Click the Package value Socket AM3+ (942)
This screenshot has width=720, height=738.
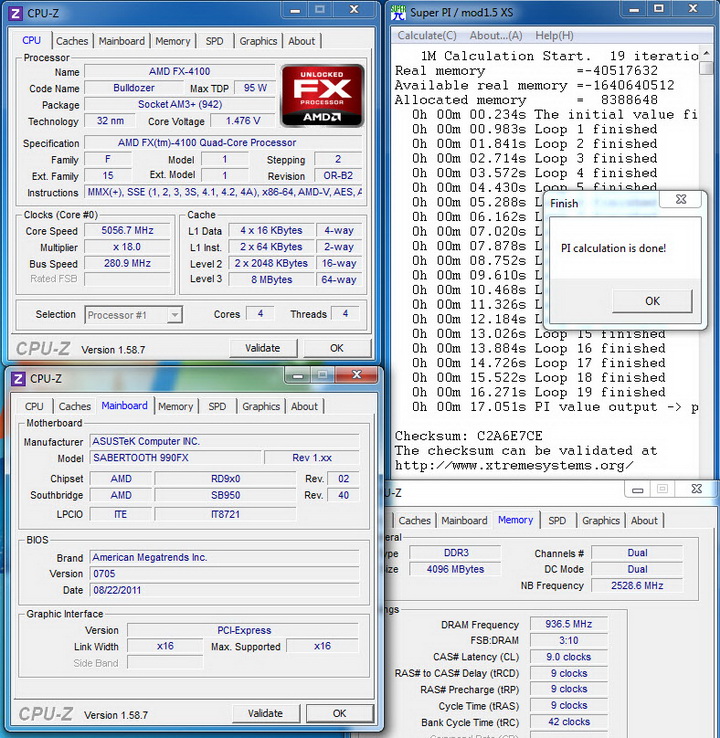(x=179, y=104)
